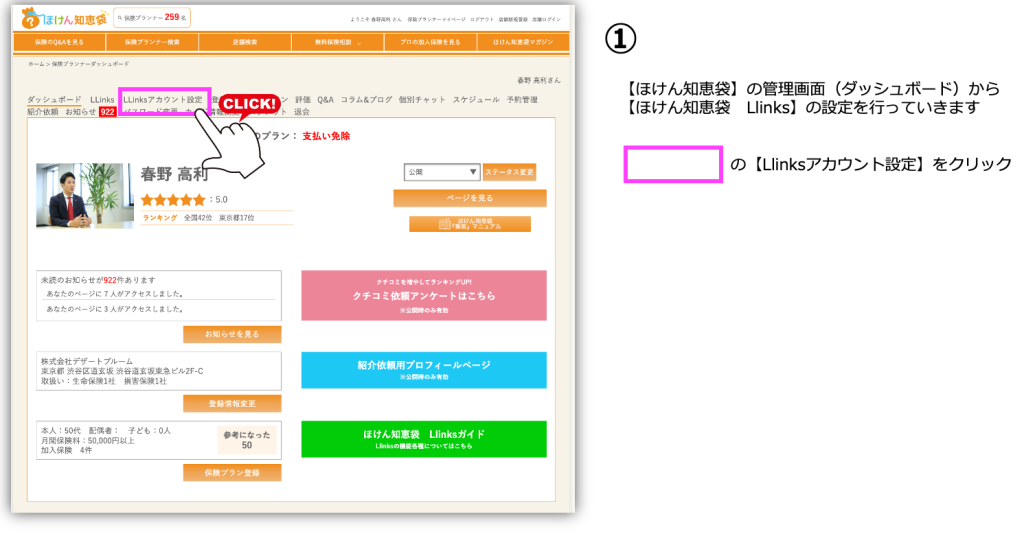1024x534 pixels.
Task: Expand the 無料保険相談 menu chevron
Action: (x=359, y=43)
